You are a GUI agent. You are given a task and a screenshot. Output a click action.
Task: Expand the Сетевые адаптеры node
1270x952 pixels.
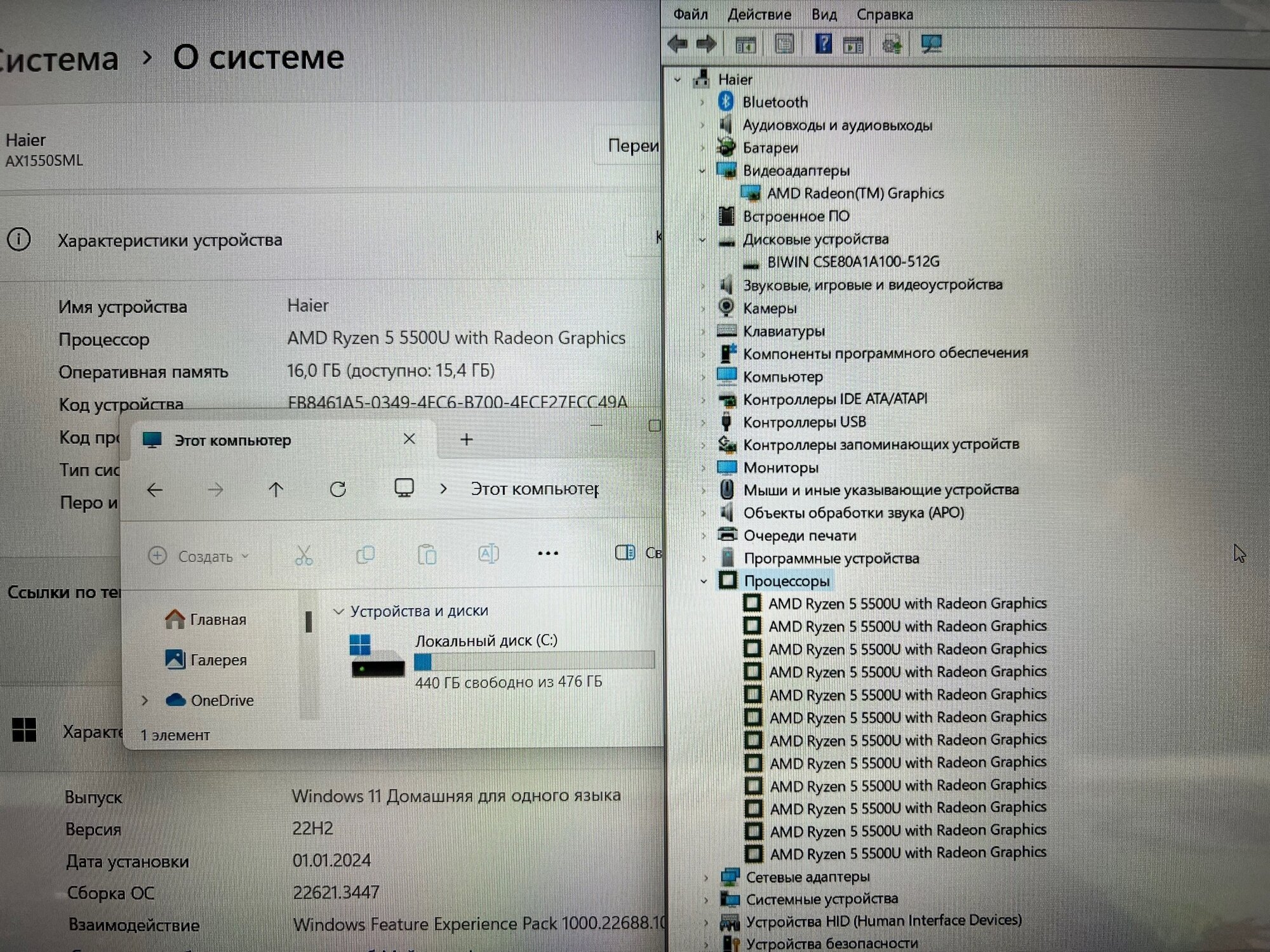pyautogui.click(x=706, y=878)
